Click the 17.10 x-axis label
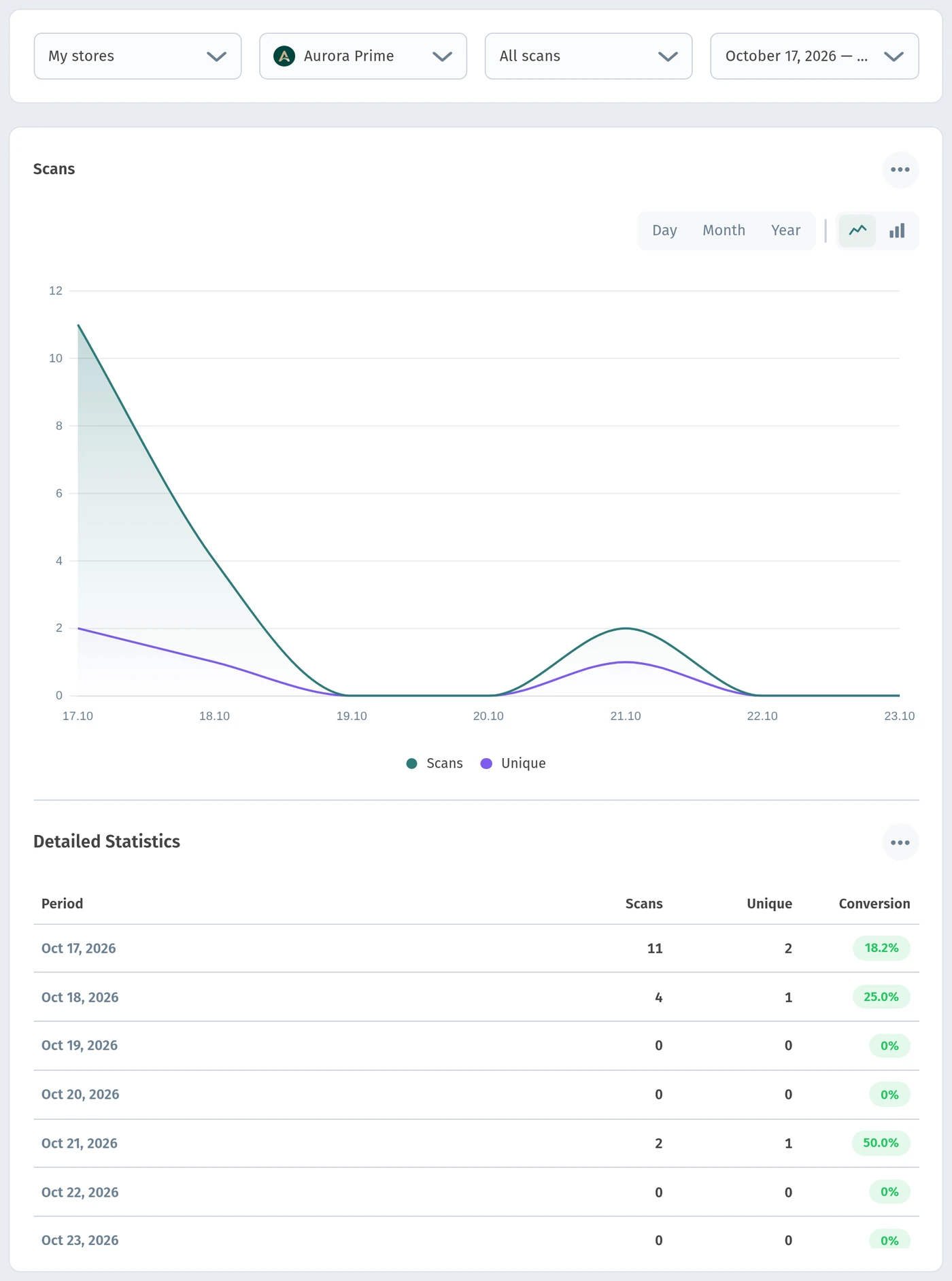Viewport: 952px width, 1281px height. coord(78,716)
